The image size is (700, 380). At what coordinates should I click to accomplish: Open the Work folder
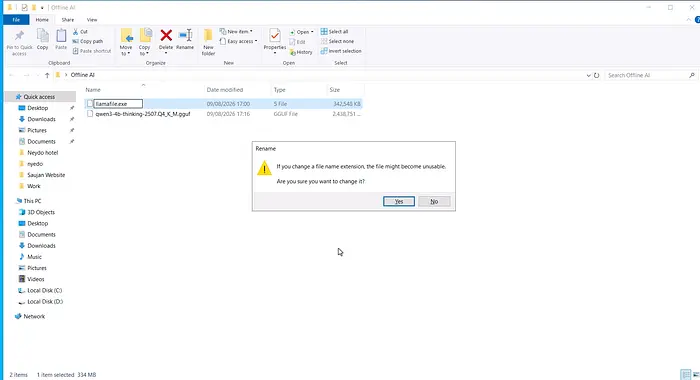[x=33, y=186]
